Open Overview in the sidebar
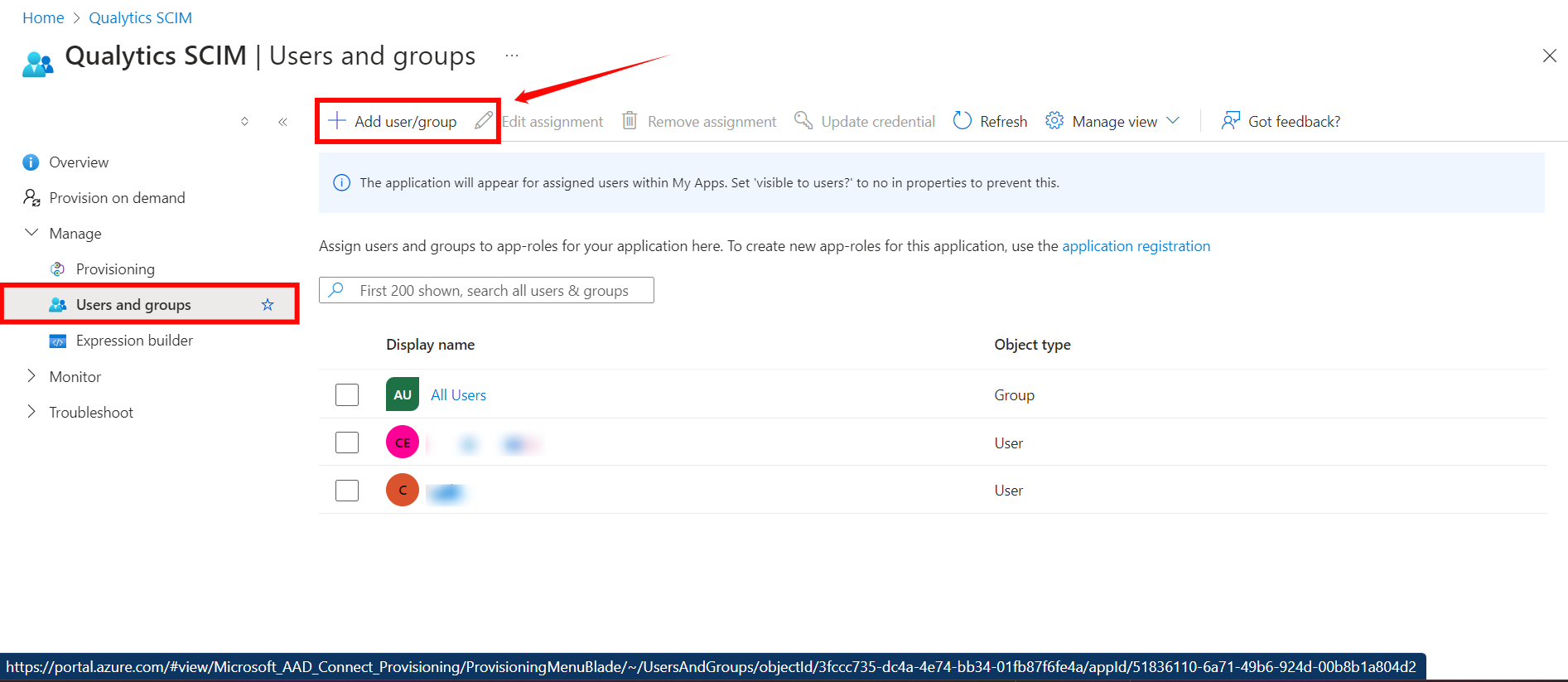 pos(79,162)
